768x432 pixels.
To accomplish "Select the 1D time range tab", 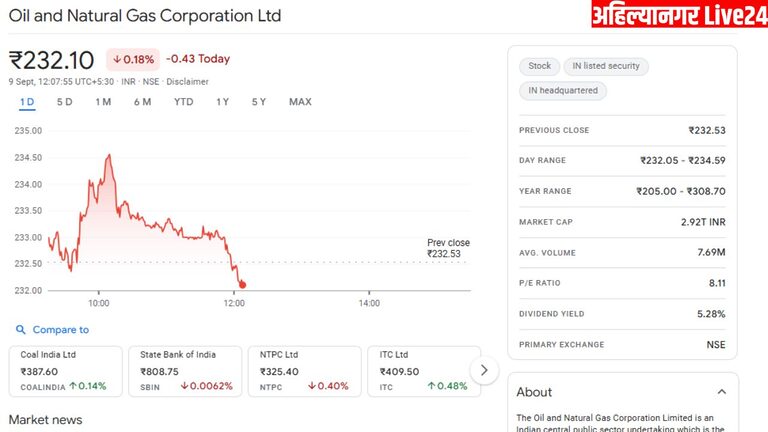I will [x=27, y=102].
